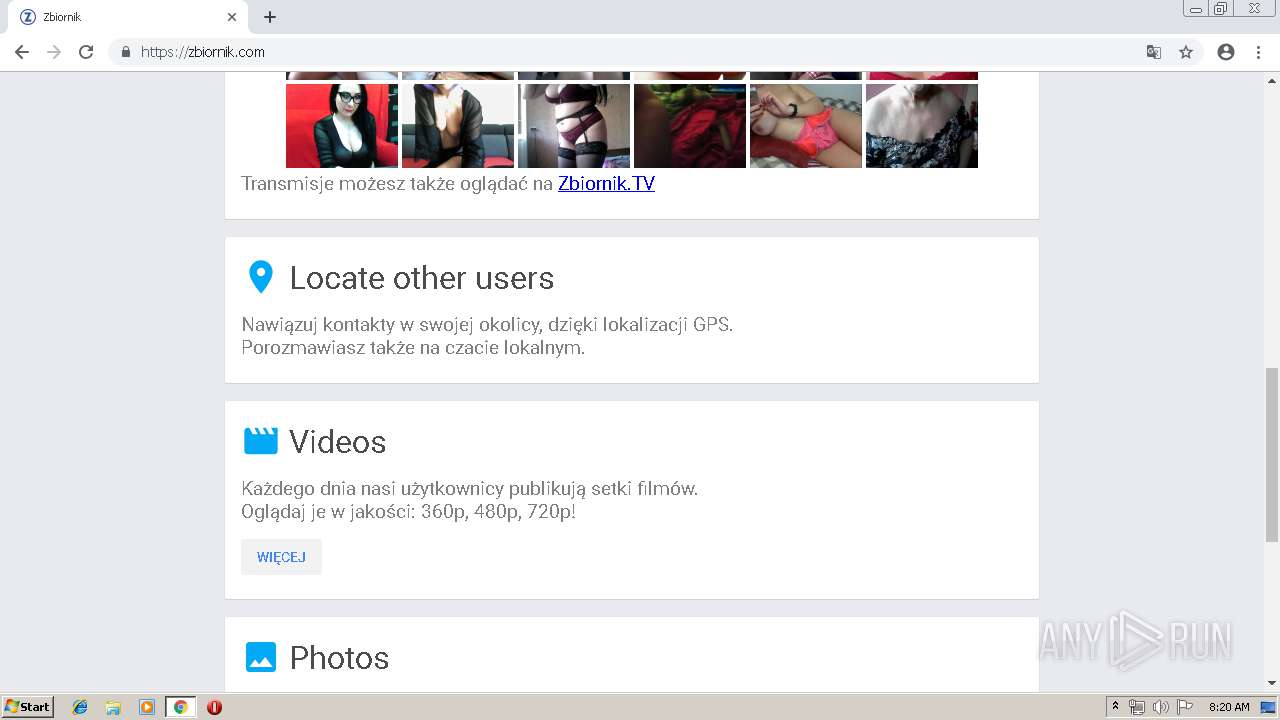This screenshot has height=720, width=1280.
Task: Click the taskbar clock showing 8:20 AM
Action: [1229, 707]
